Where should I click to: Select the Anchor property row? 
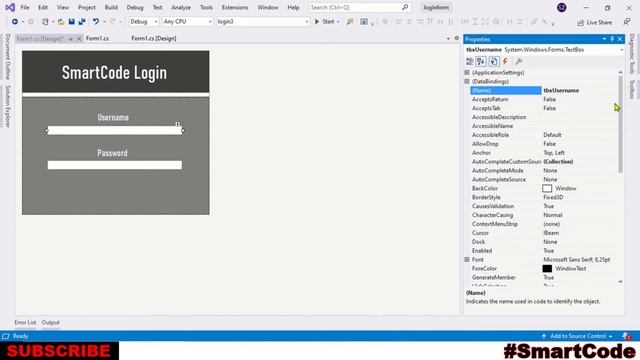[x=543, y=153]
